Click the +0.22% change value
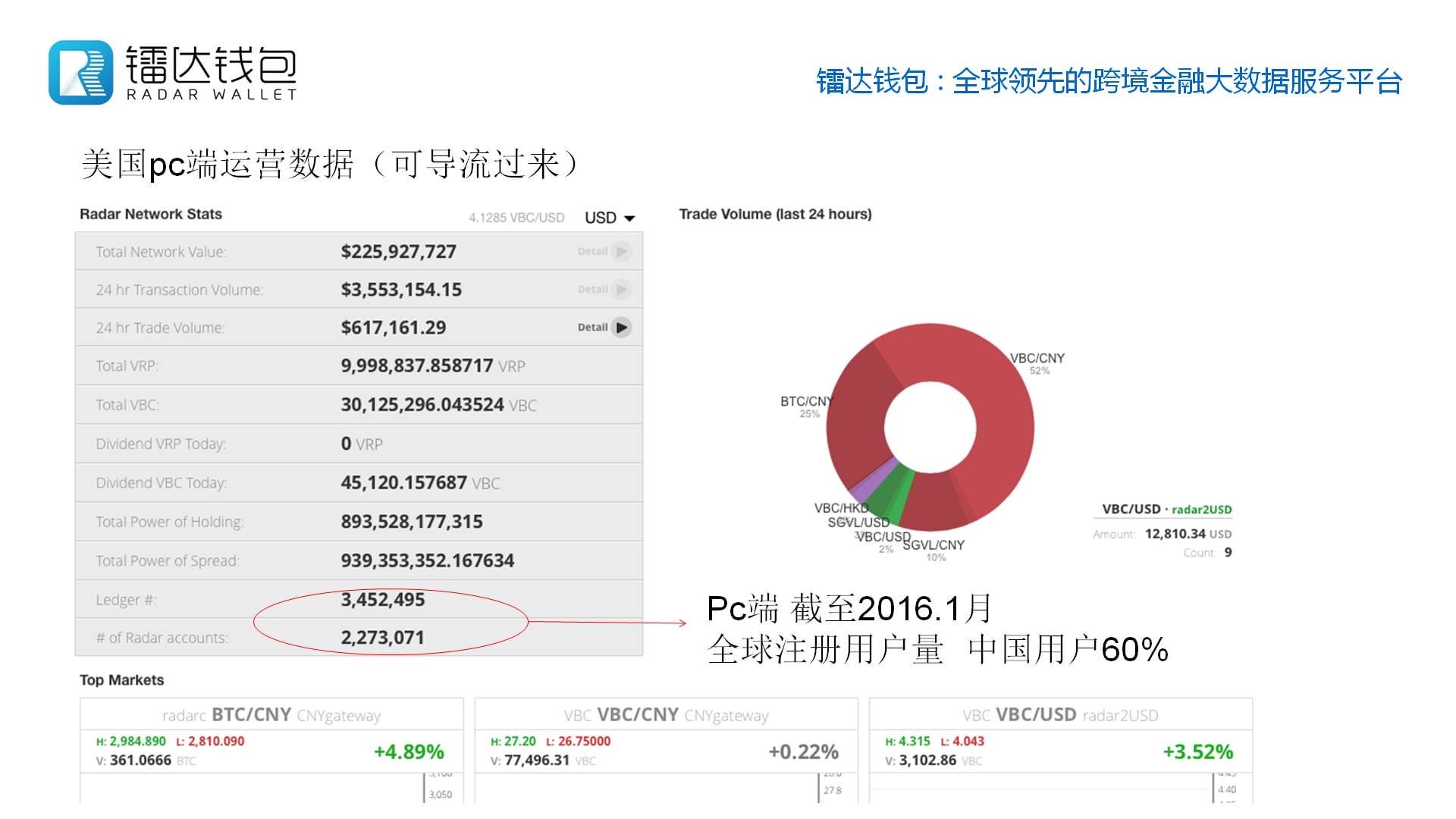The width and height of the screenshot is (1456, 819). (803, 752)
